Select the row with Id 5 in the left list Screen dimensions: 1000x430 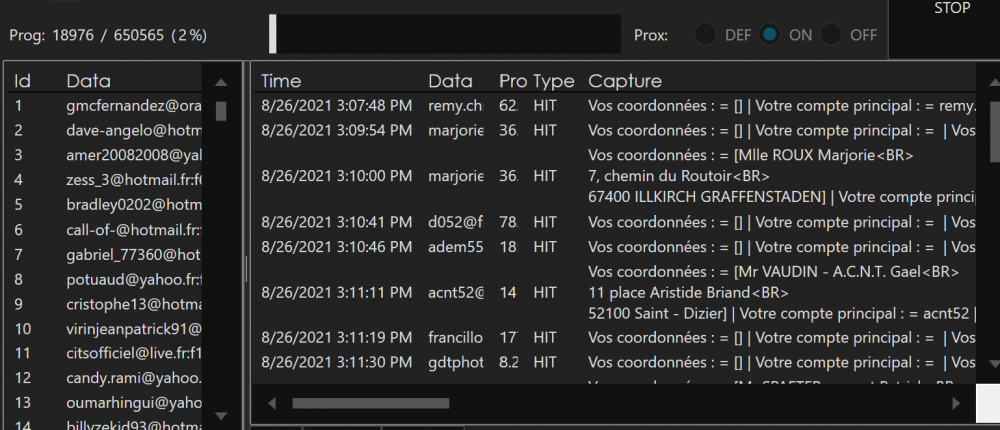pyautogui.click(x=100, y=204)
